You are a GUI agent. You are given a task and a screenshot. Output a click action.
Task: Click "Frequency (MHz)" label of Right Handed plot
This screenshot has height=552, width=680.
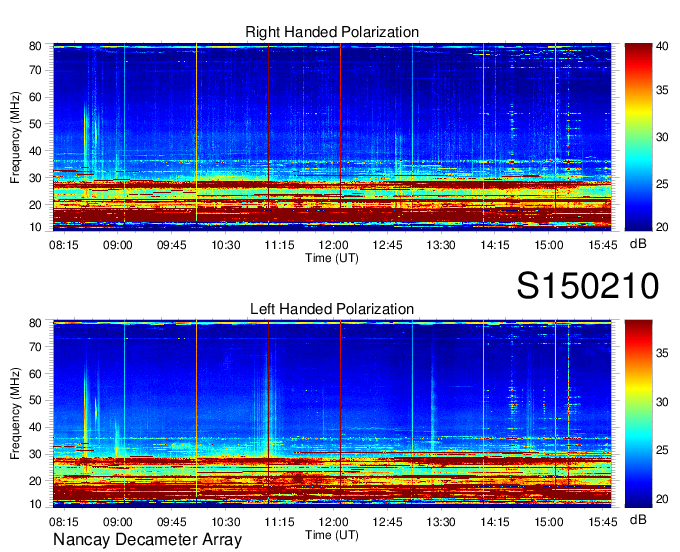click(x=15, y=137)
